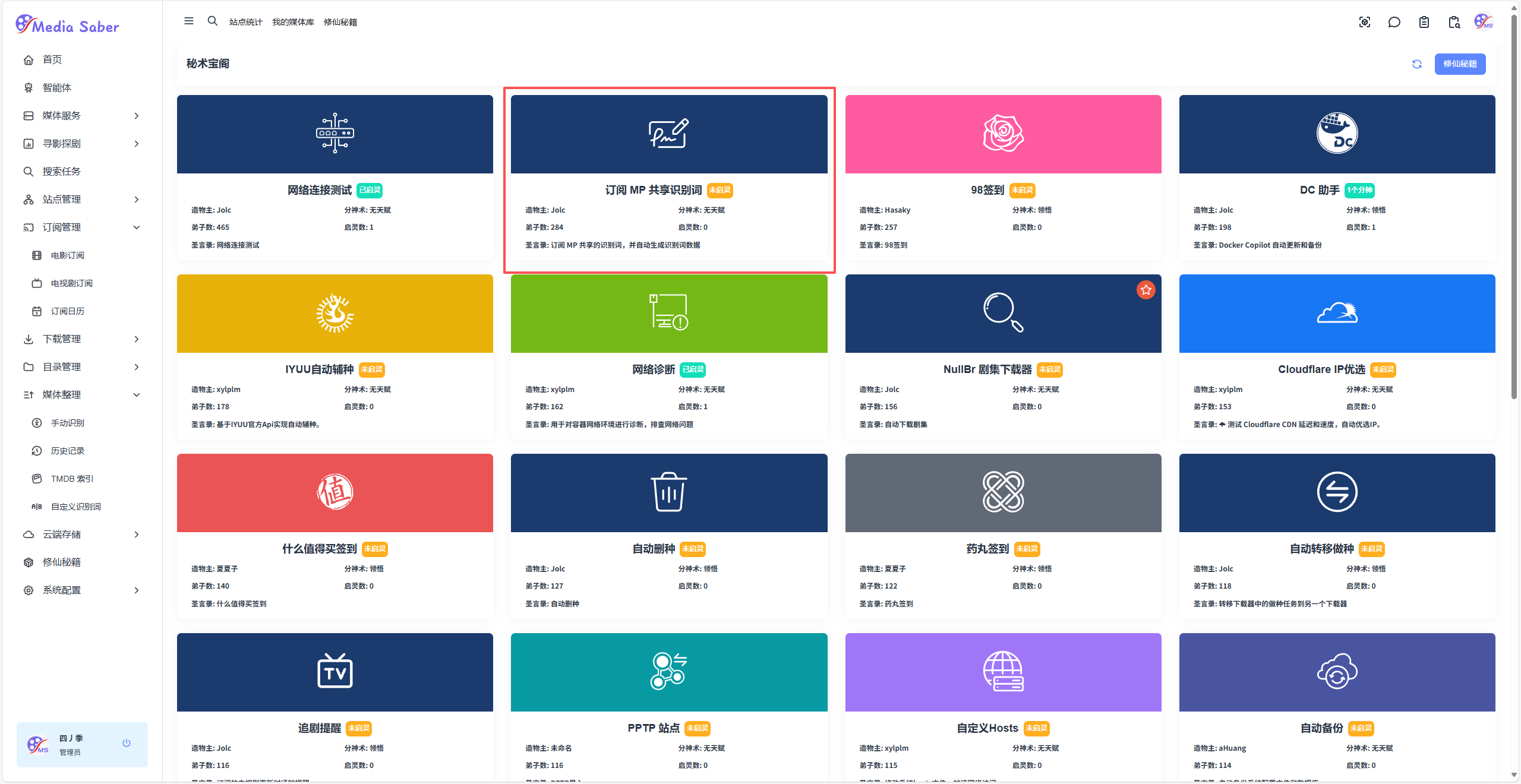The image size is (1521, 784).
Task: Open 电视剧订阅 in the sidebar
Action: 72,283
